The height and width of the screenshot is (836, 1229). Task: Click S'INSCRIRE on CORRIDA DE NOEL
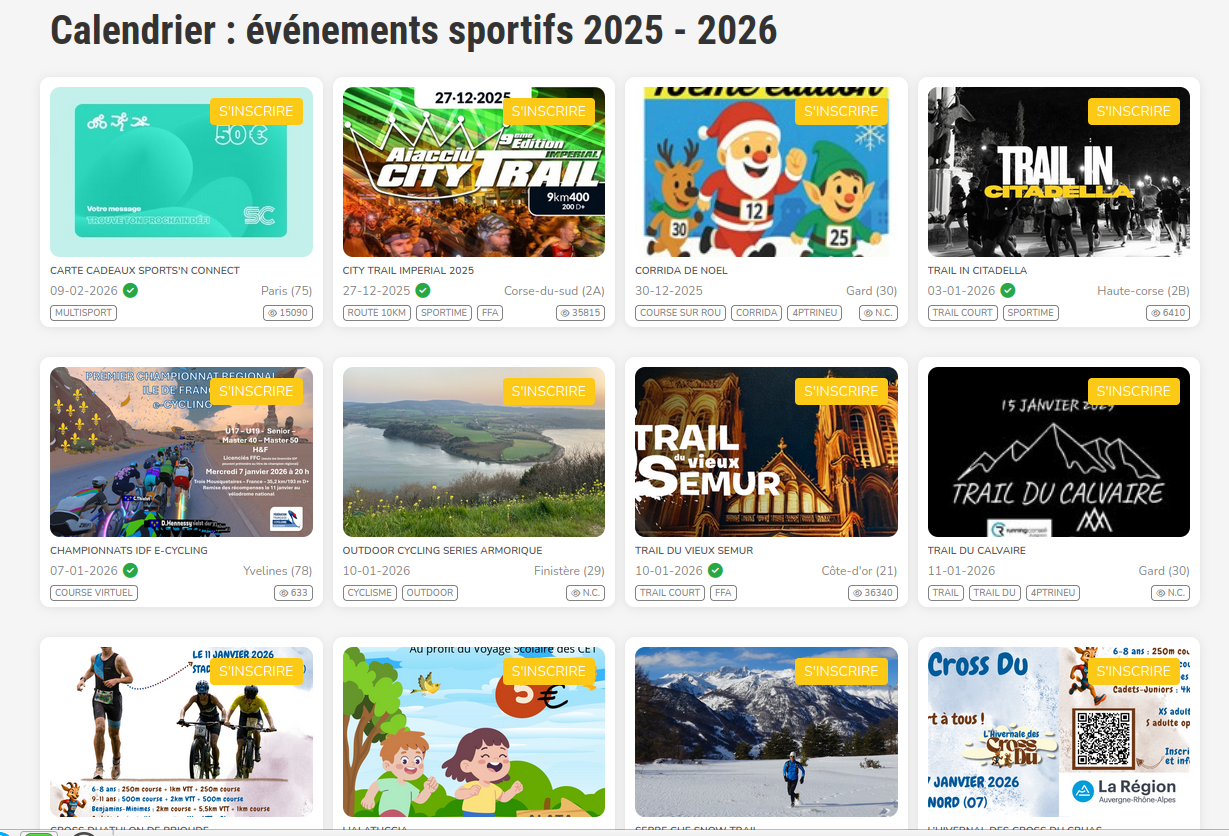coord(841,111)
